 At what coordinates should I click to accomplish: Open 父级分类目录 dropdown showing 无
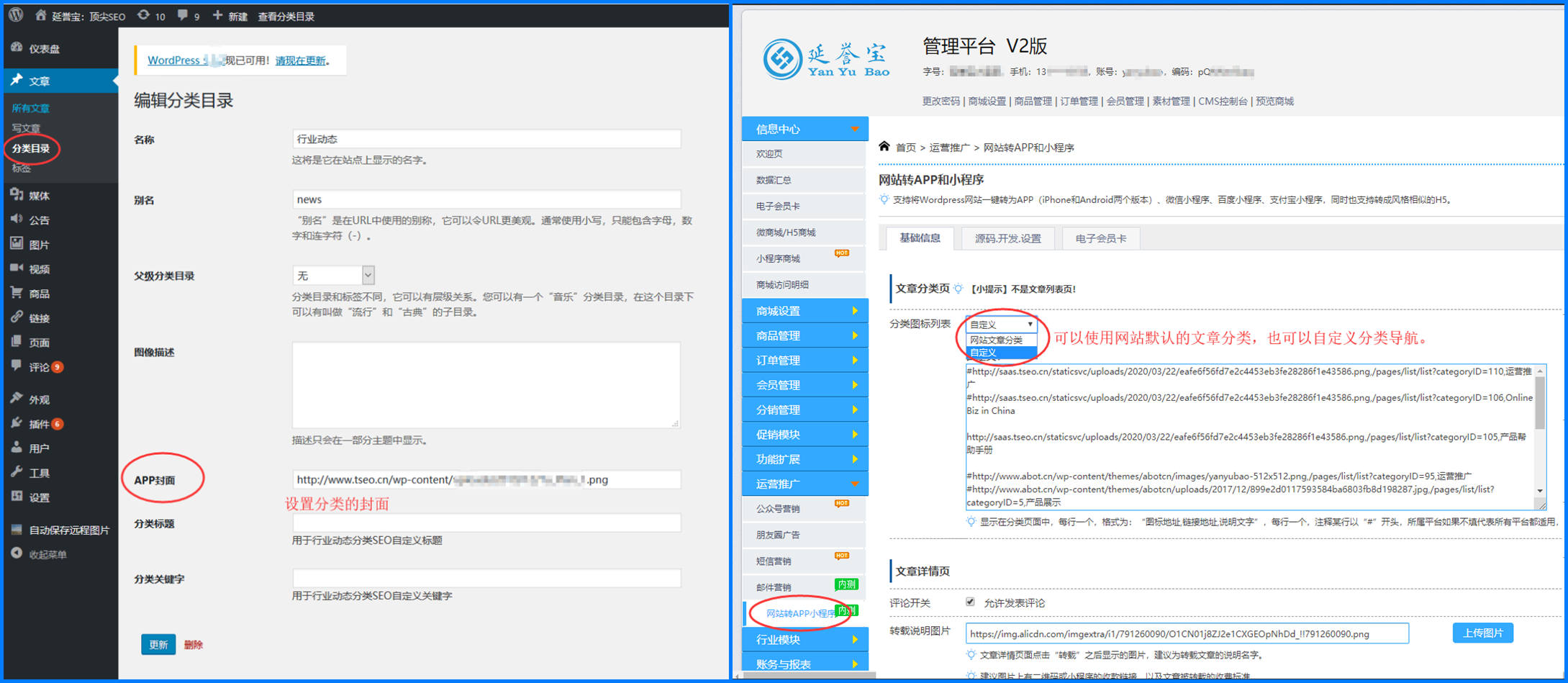click(333, 275)
